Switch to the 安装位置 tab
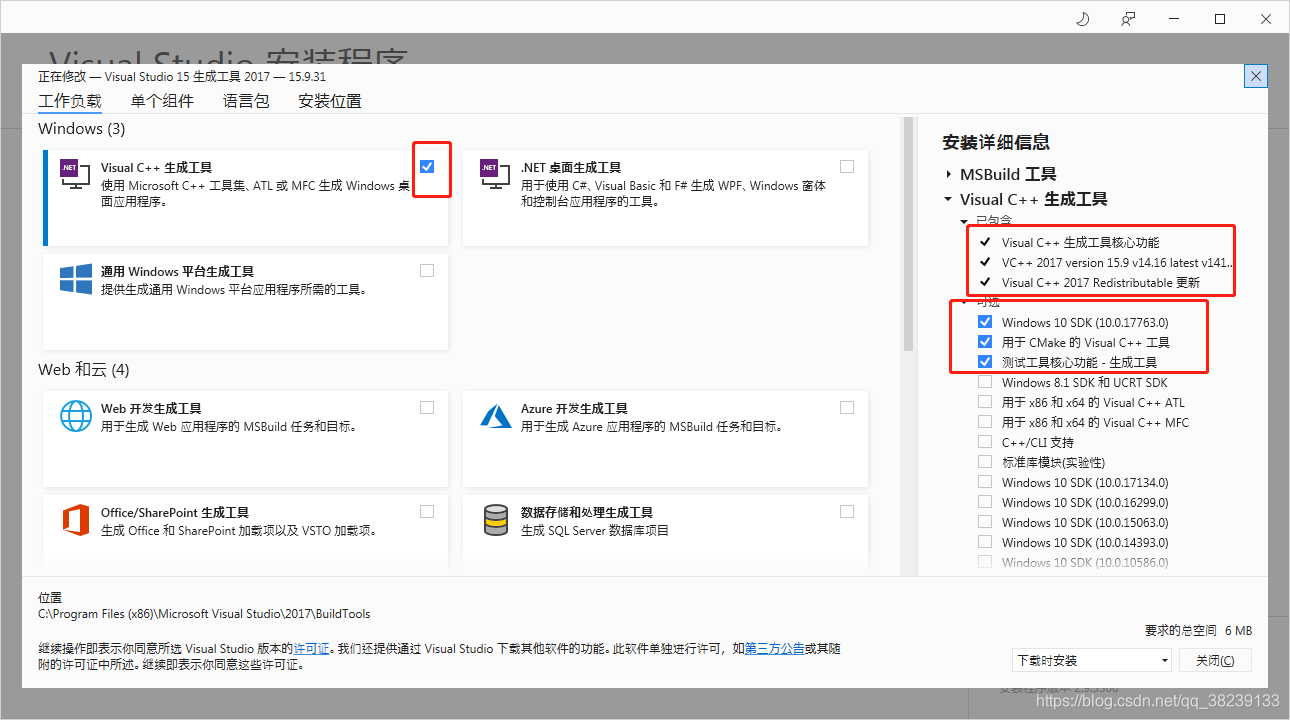 click(x=330, y=101)
